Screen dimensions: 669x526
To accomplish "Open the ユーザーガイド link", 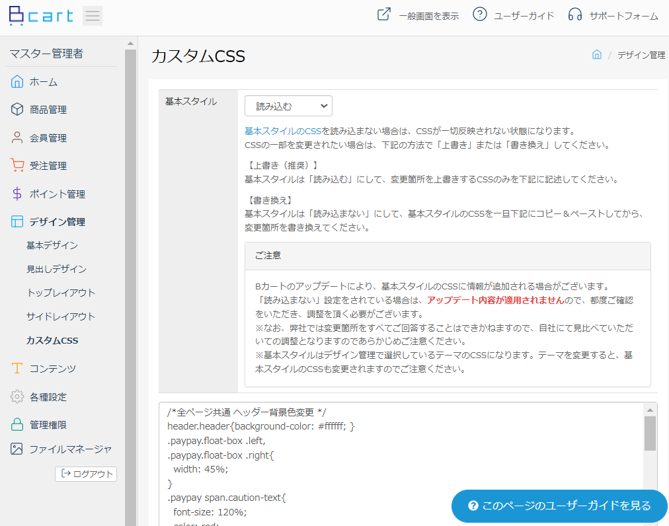I will coord(524,16).
